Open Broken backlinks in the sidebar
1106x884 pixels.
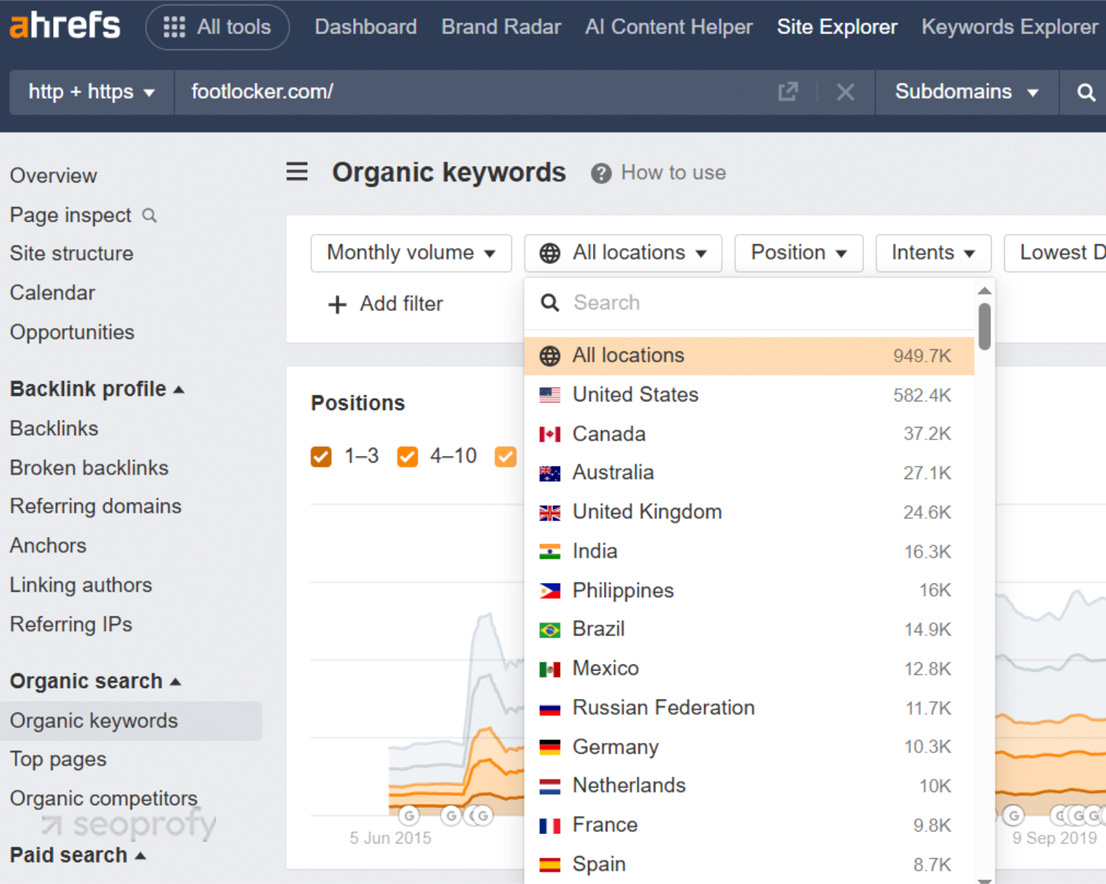click(89, 468)
